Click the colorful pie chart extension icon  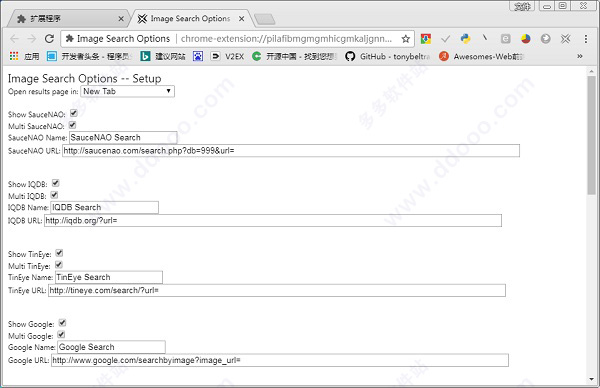pos(525,39)
